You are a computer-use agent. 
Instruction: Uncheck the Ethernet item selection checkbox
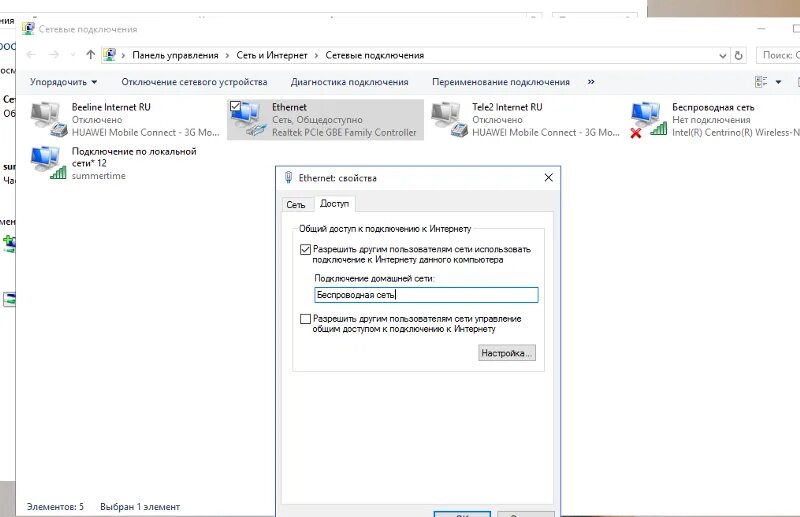point(235,106)
